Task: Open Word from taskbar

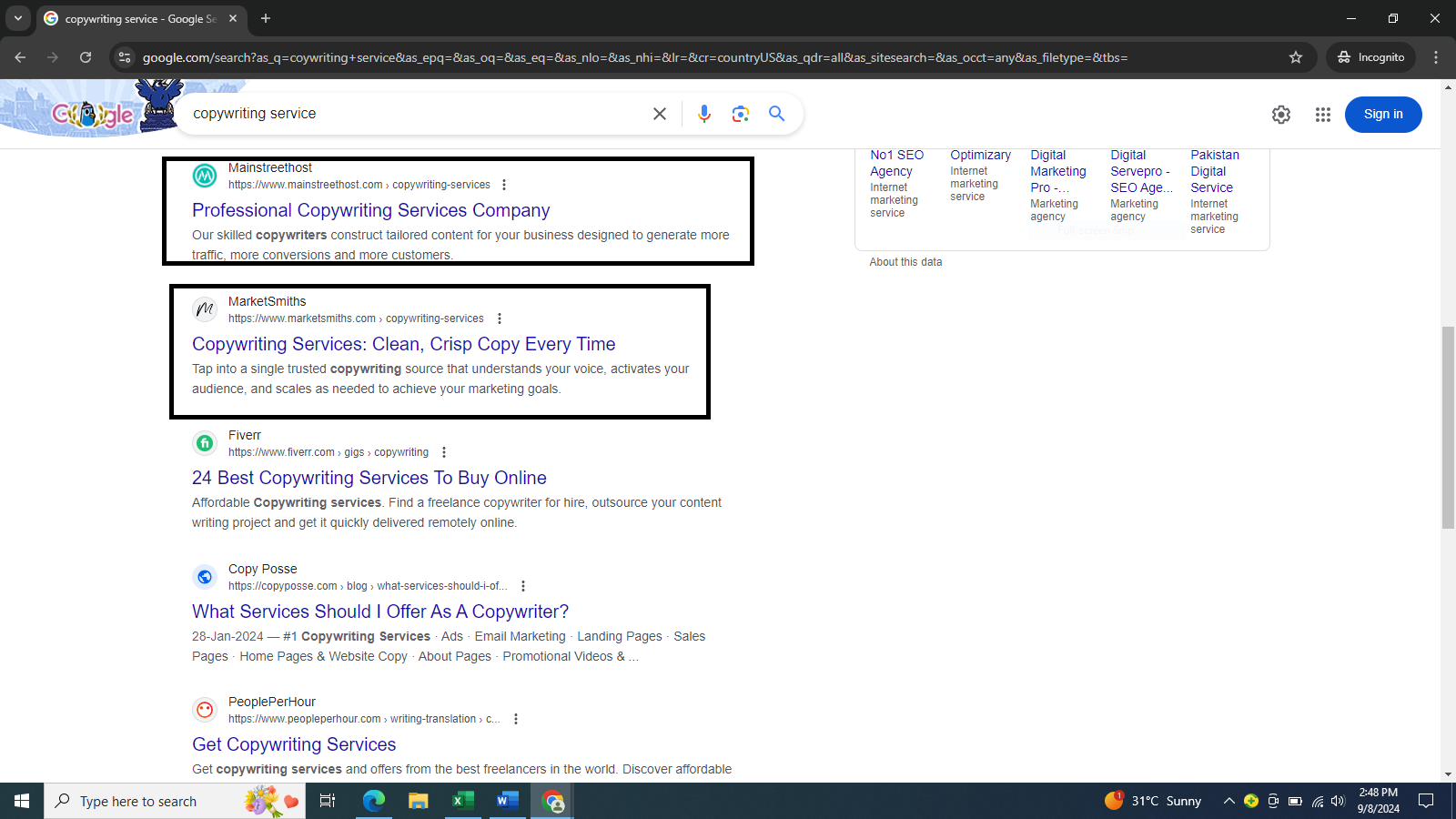Action: click(507, 801)
